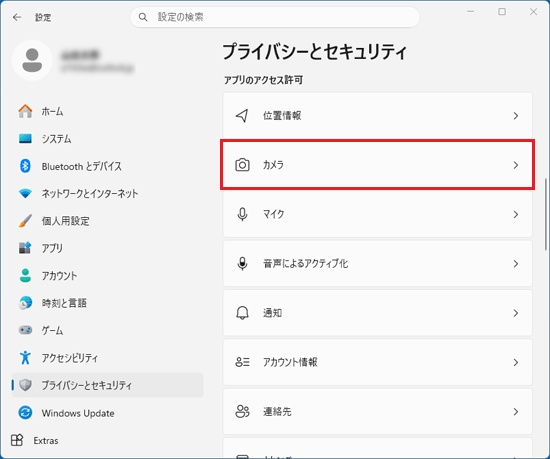This screenshot has height=459, width=550.
Task: Click the 設定 window title
Action: click(x=43, y=17)
